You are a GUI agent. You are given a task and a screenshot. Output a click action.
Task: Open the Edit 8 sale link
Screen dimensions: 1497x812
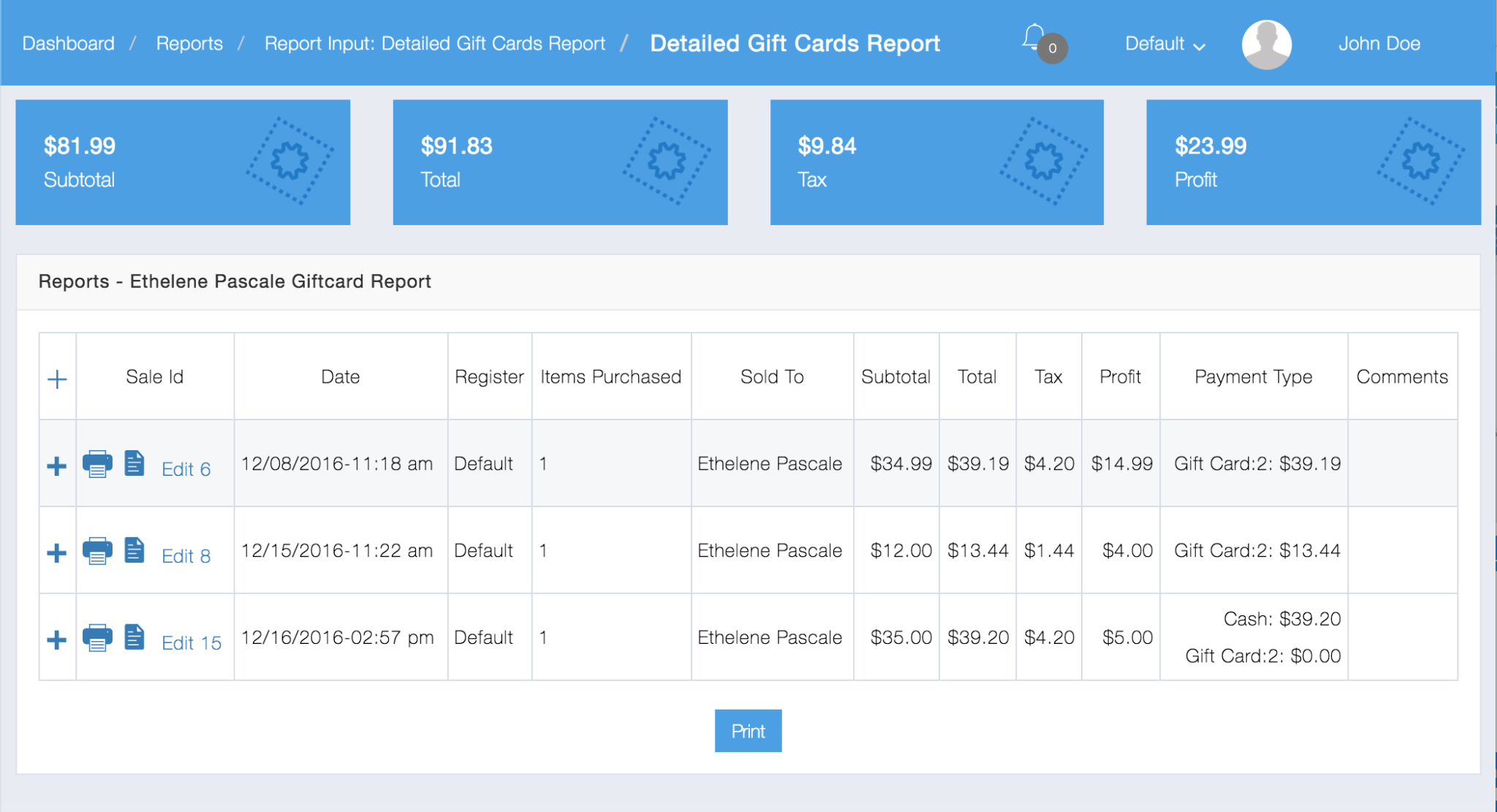[186, 556]
